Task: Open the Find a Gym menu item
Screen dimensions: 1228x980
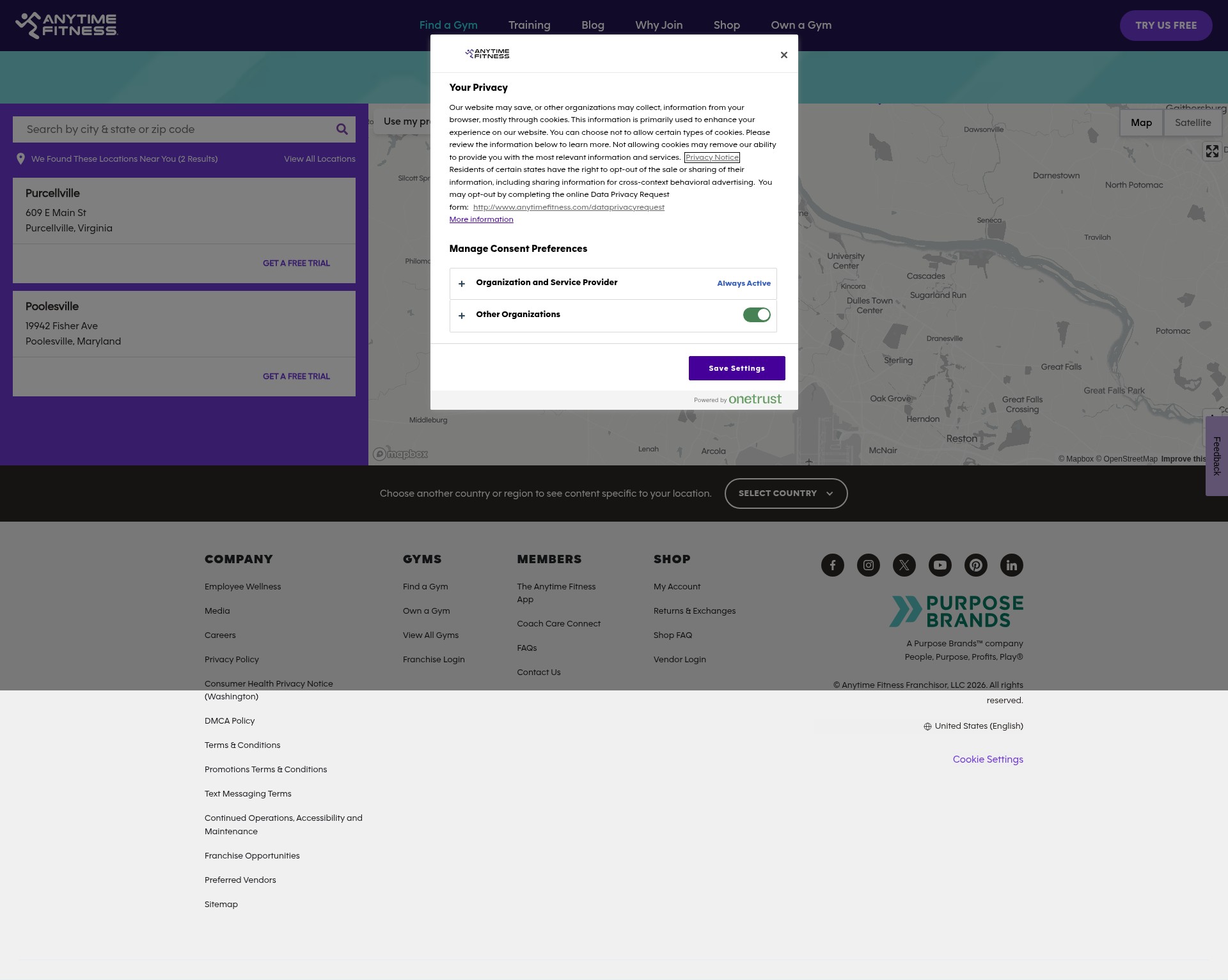Action: [x=448, y=25]
